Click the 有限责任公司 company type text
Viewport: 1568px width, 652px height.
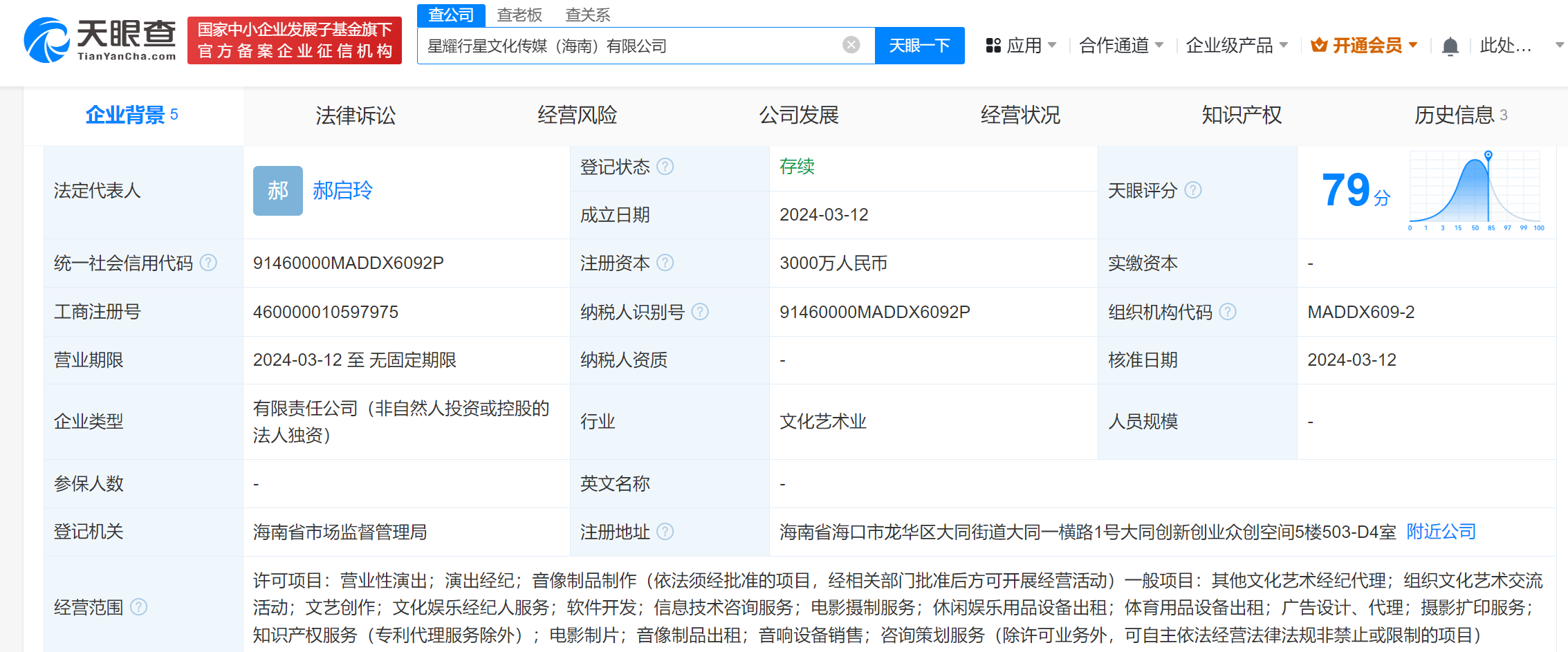click(401, 422)
